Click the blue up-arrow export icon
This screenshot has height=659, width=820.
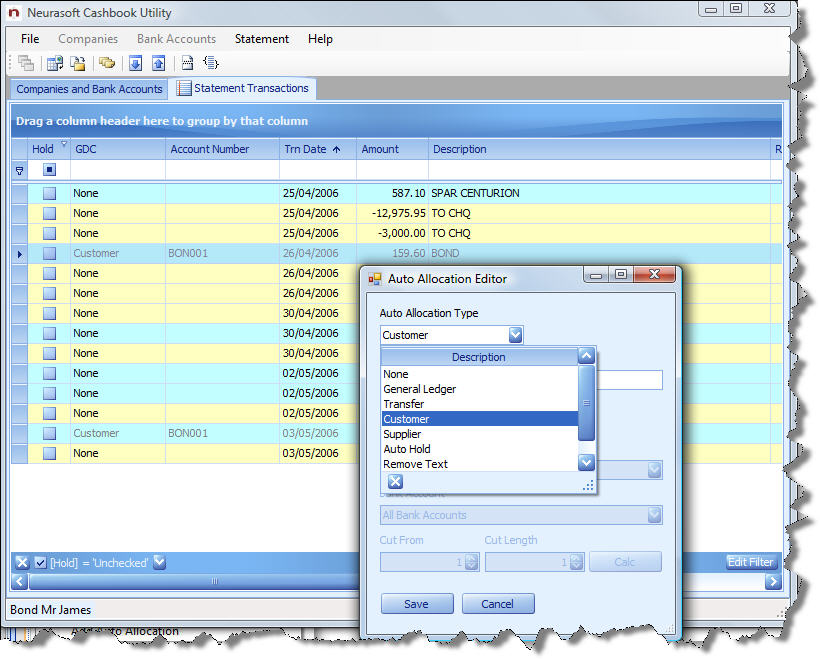click(x=159, y=62)
